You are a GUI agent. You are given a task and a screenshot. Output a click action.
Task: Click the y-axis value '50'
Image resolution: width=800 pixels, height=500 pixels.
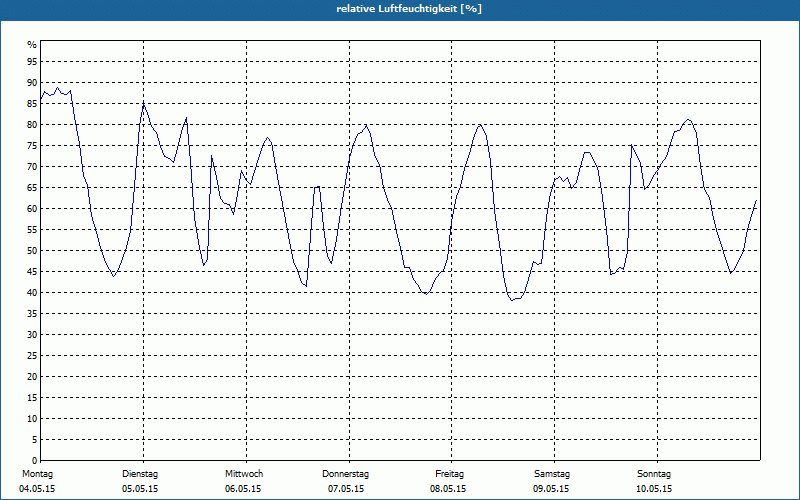32,251
